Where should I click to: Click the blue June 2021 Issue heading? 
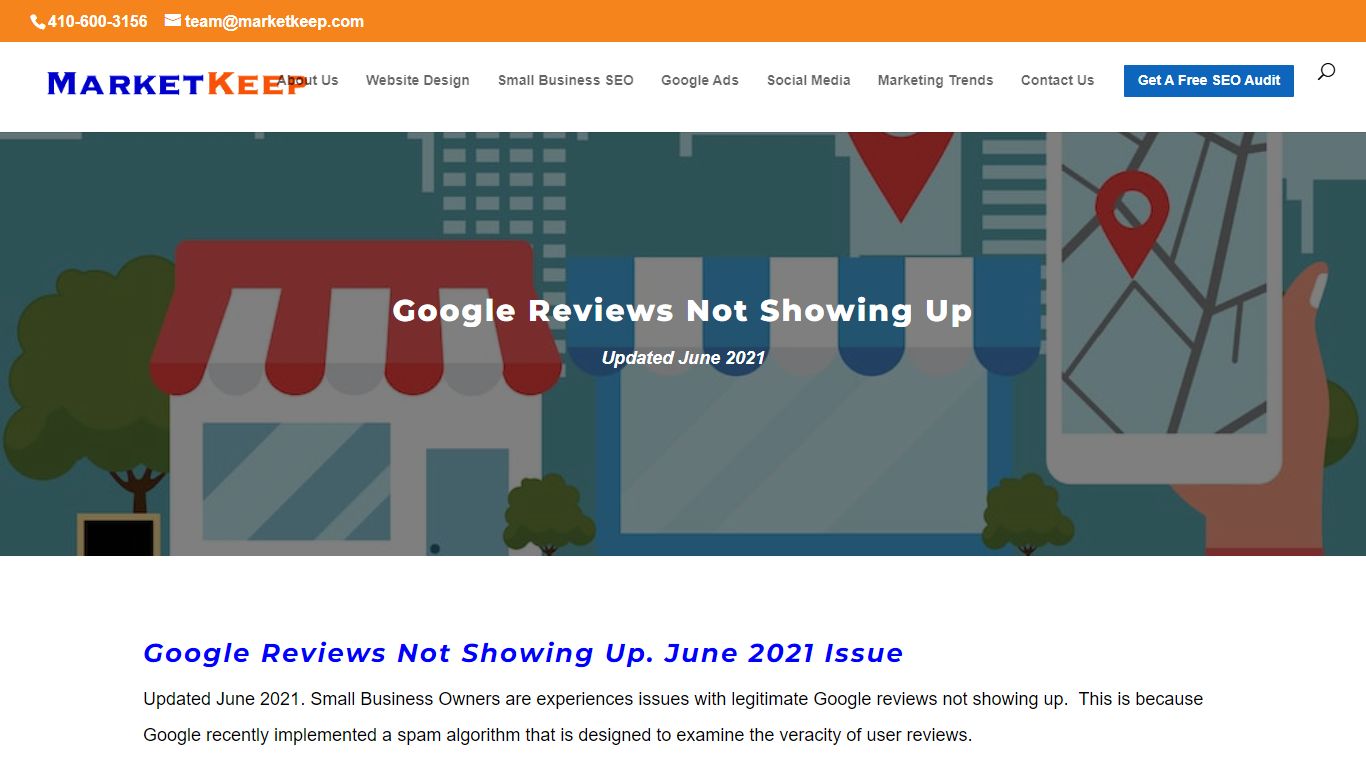pyautogui.click(x=523, y=653)
